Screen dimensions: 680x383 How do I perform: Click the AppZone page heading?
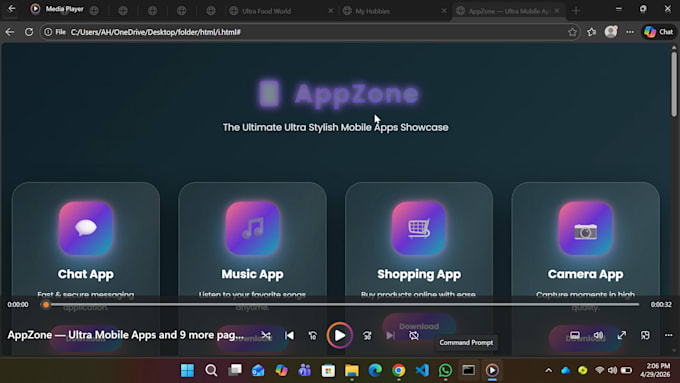(x=339, y=93)
